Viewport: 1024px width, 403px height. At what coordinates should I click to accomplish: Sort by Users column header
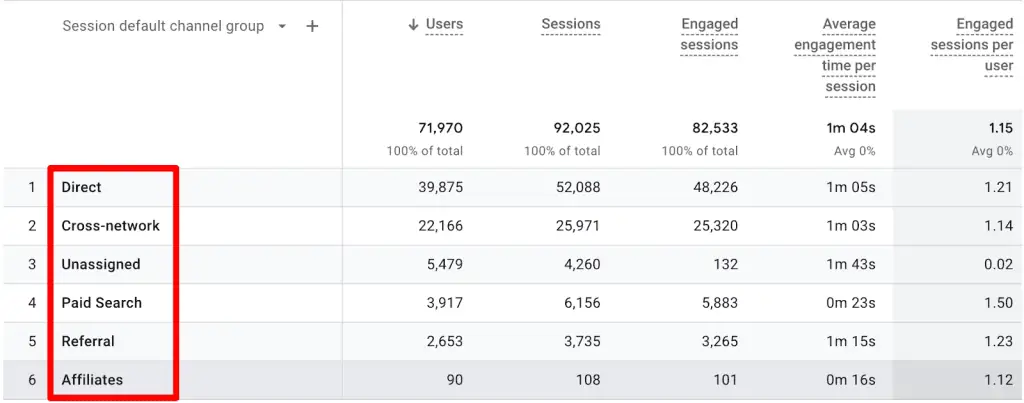click(443, 25)
